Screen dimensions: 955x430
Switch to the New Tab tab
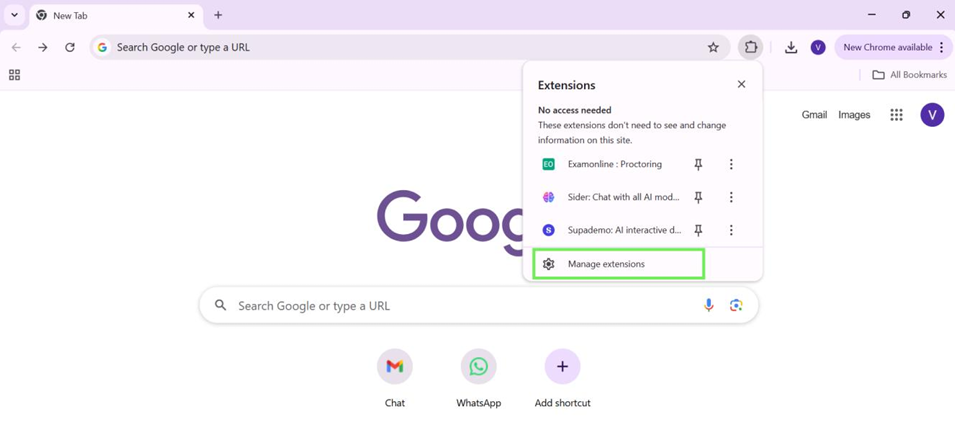[116, 15]
